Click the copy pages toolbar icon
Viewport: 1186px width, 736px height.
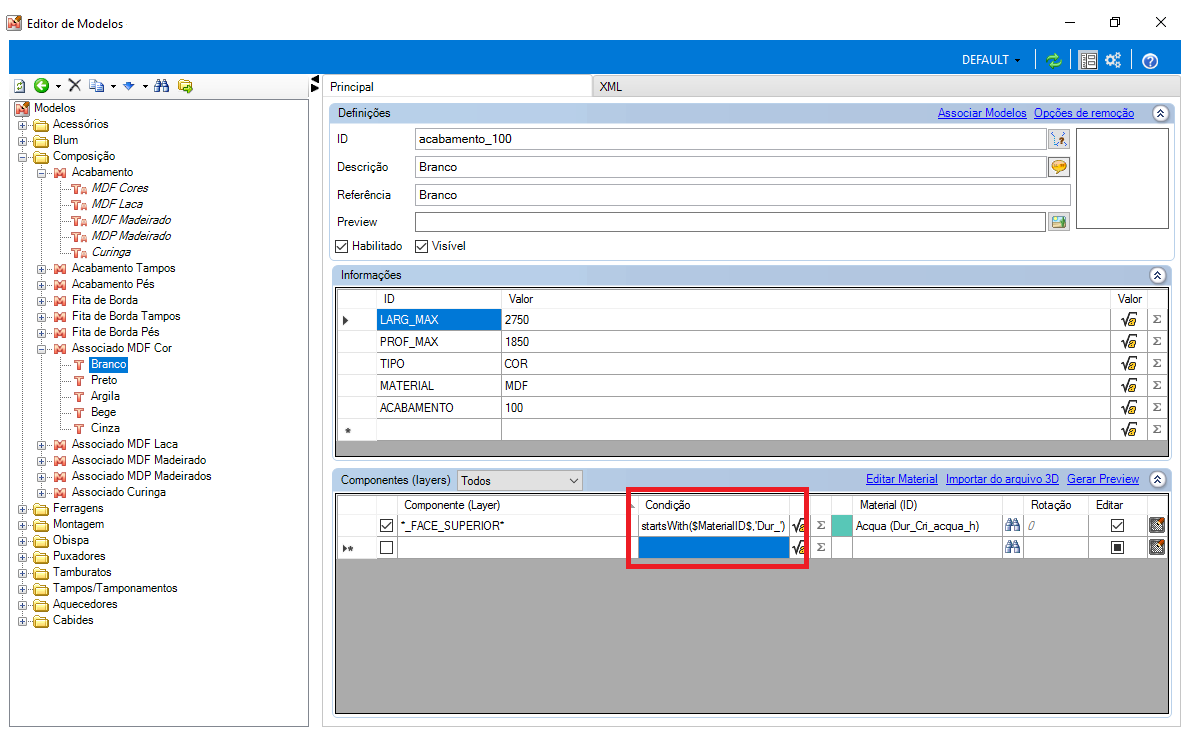[96, 86]
